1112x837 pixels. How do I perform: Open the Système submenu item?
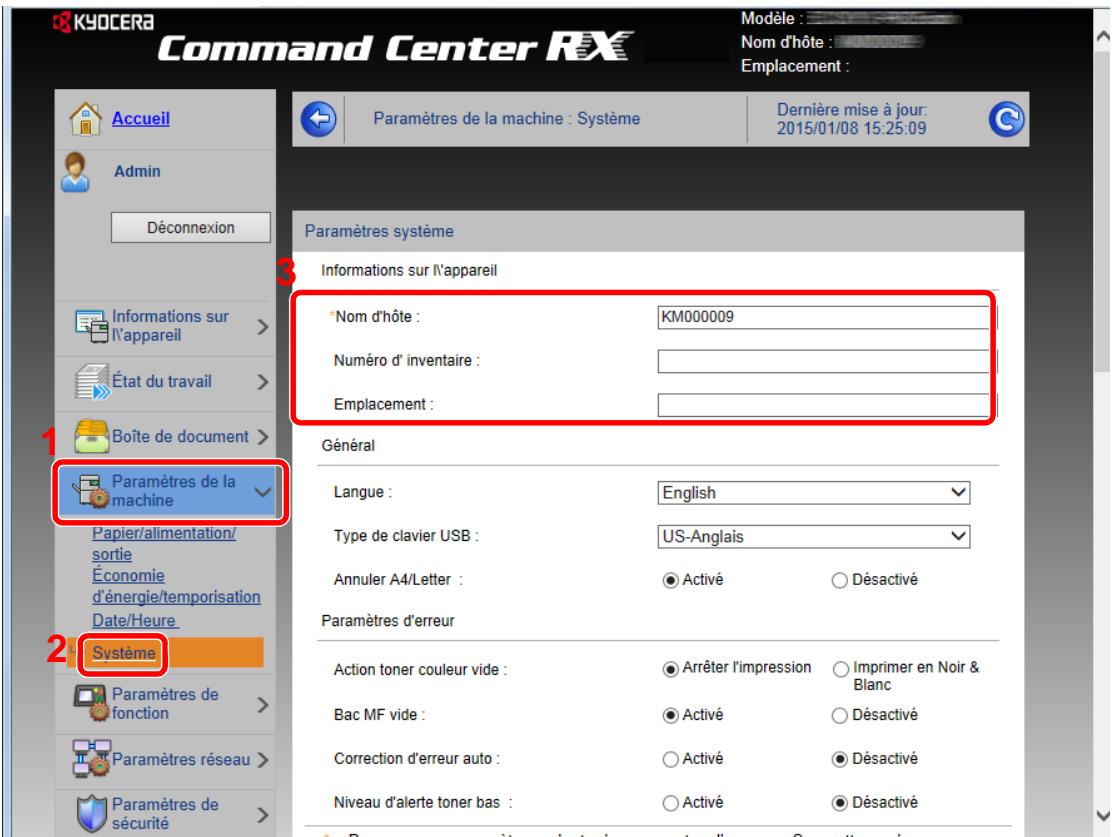pos(124,653)
